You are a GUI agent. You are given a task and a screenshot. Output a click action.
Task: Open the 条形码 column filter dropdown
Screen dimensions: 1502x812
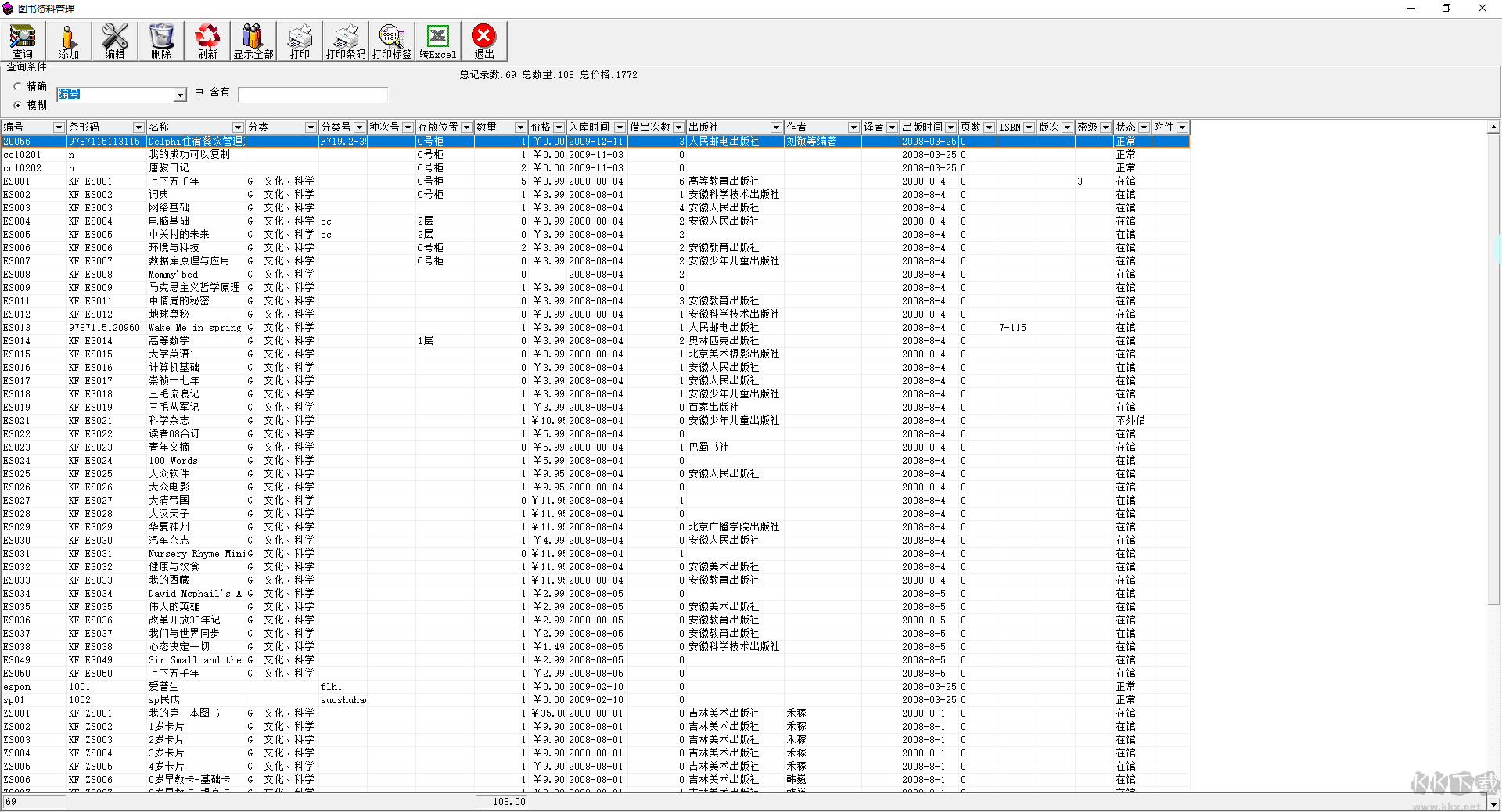pos(138,128)
